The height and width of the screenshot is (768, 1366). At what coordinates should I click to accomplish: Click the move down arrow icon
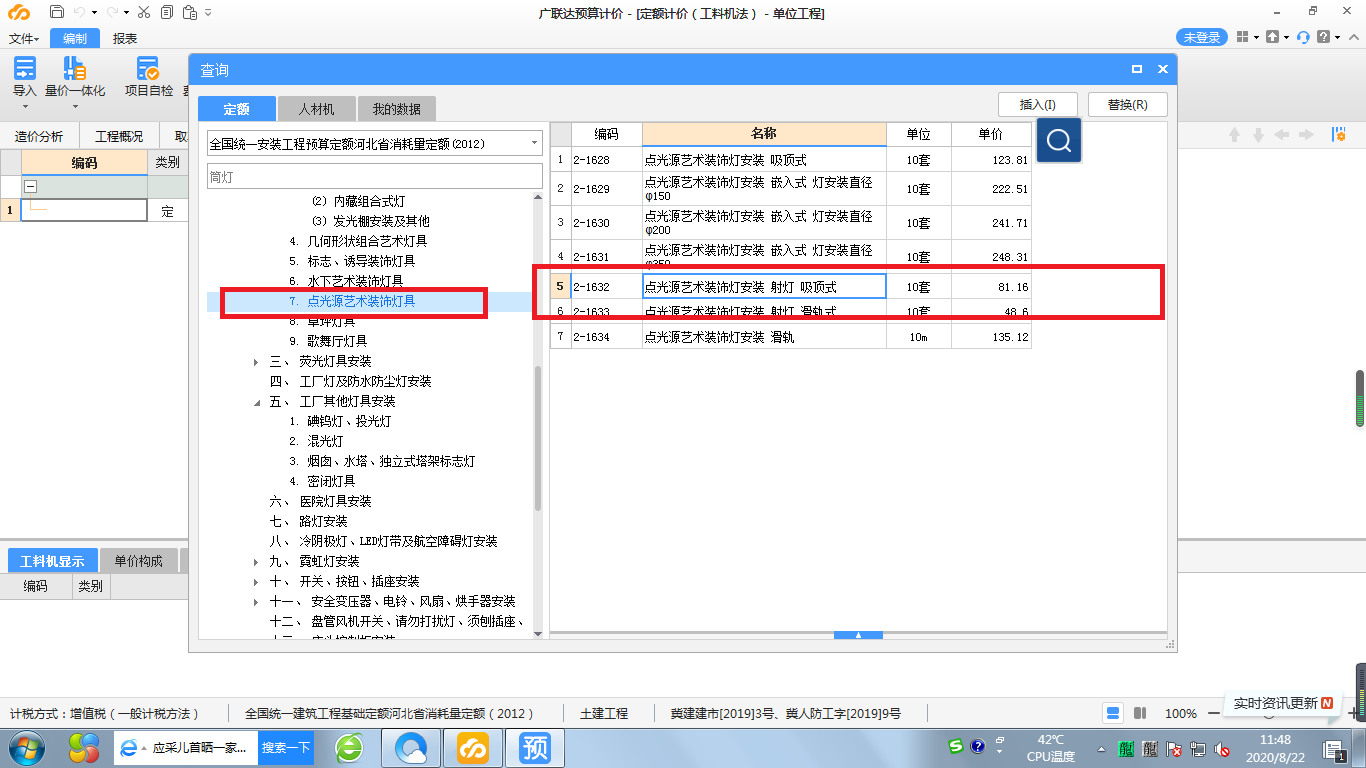[1258, 135]
